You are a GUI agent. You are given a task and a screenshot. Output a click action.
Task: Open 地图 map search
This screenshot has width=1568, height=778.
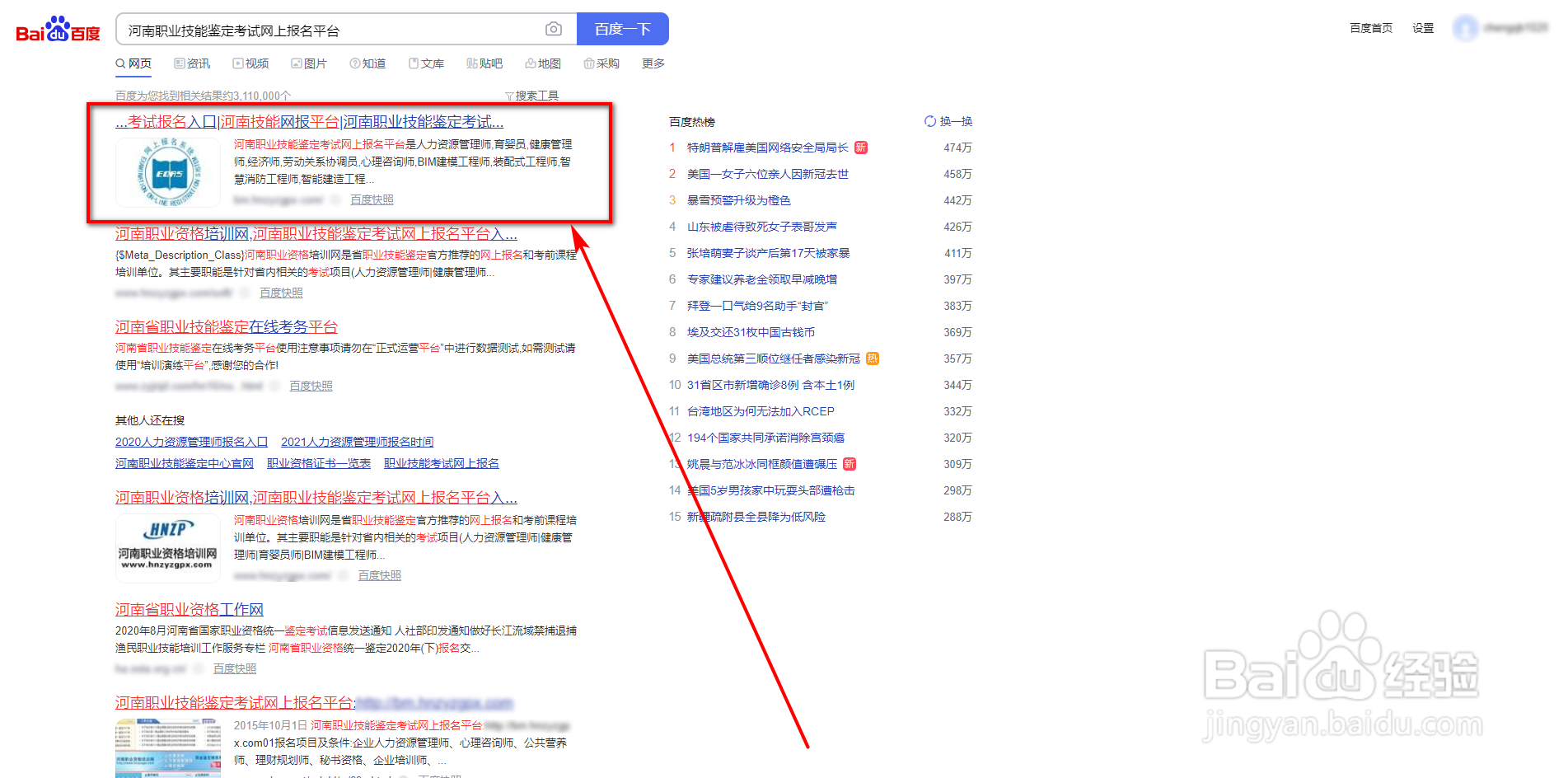coord(542,63)
